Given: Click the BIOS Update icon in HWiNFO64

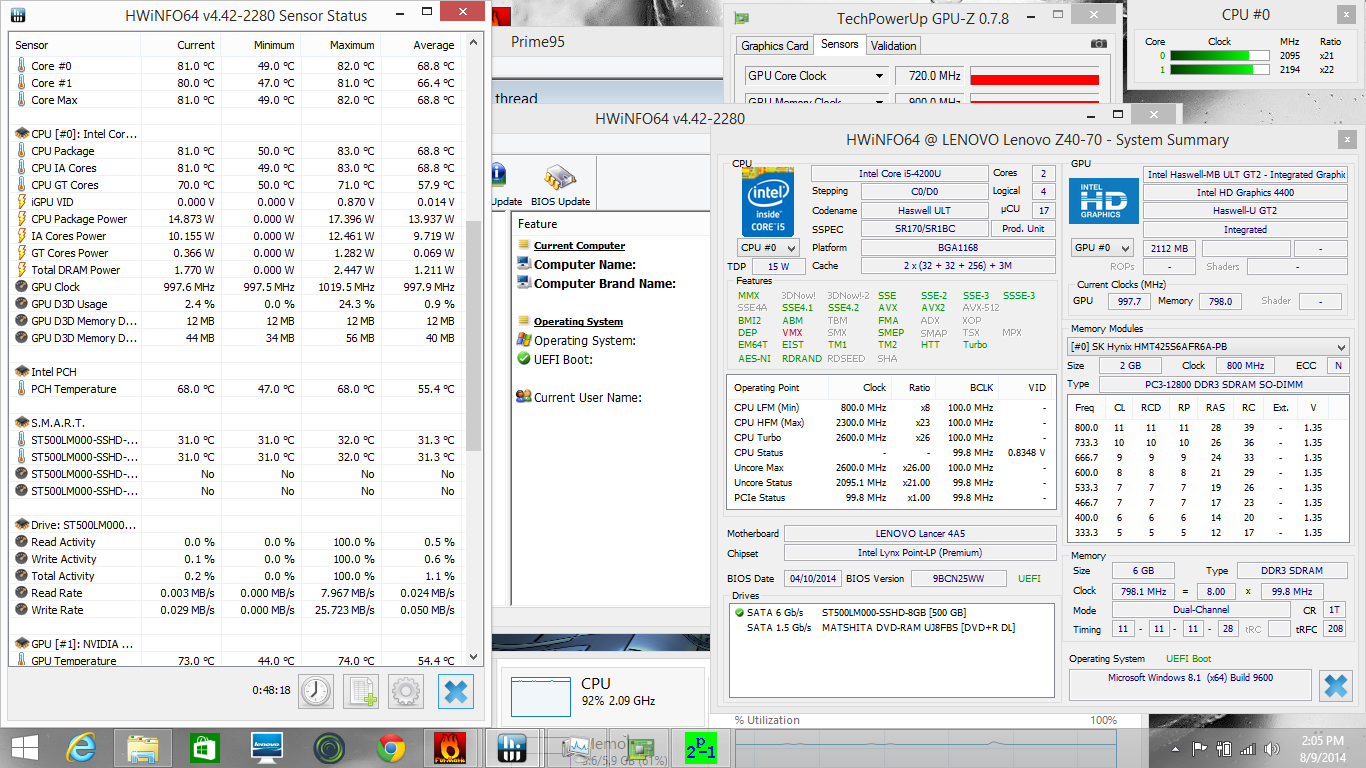Looking at the screenshot, I should click(x=560, y=186).
